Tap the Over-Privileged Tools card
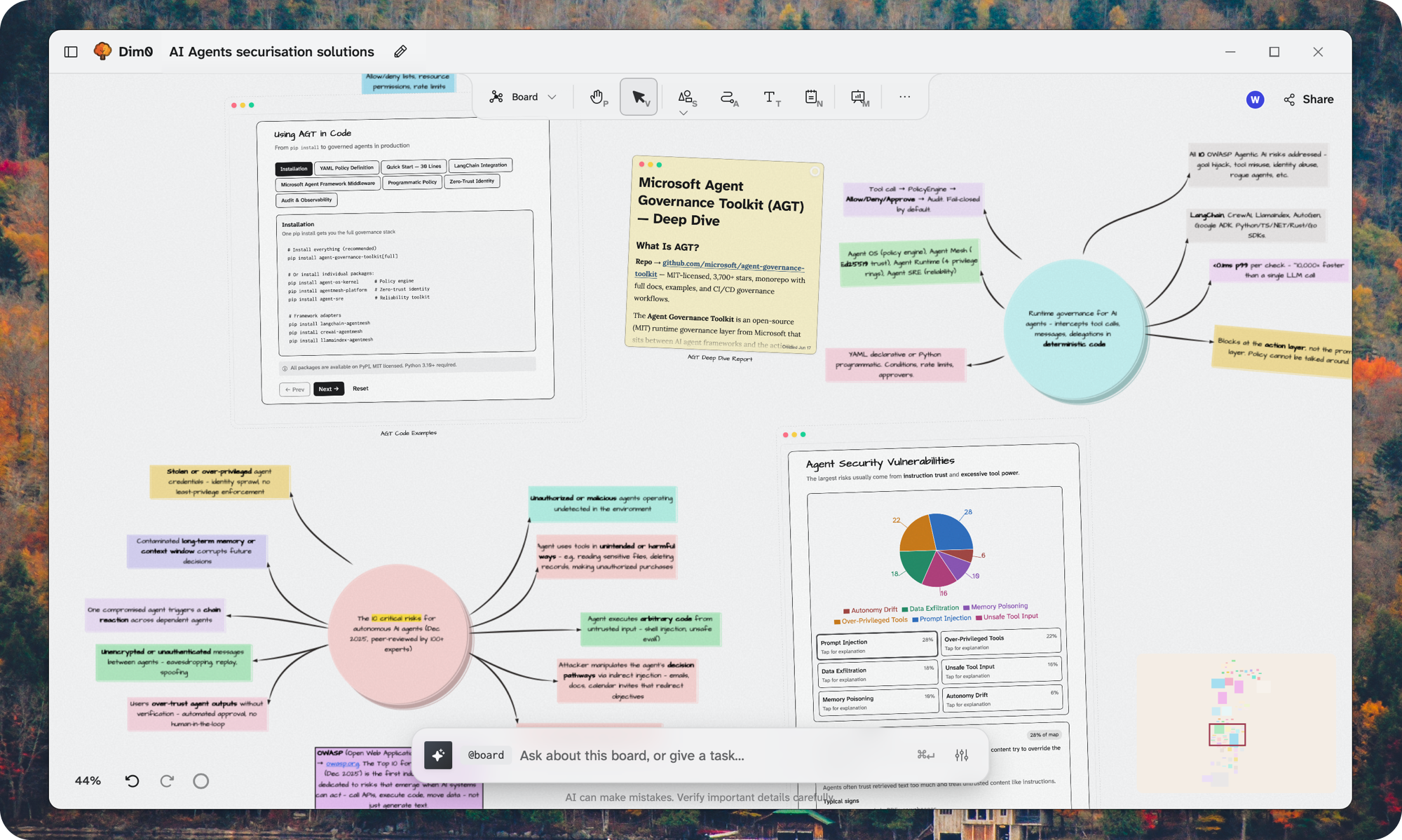1402x840 pixels. pos(1000,642)
